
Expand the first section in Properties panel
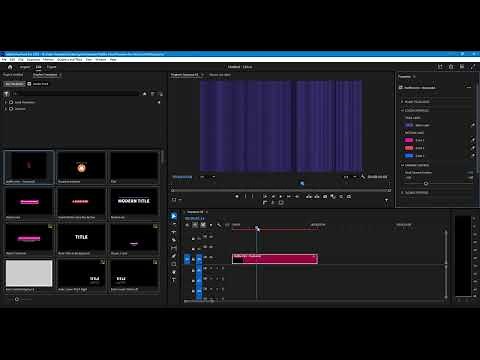[x=402, y=102]
